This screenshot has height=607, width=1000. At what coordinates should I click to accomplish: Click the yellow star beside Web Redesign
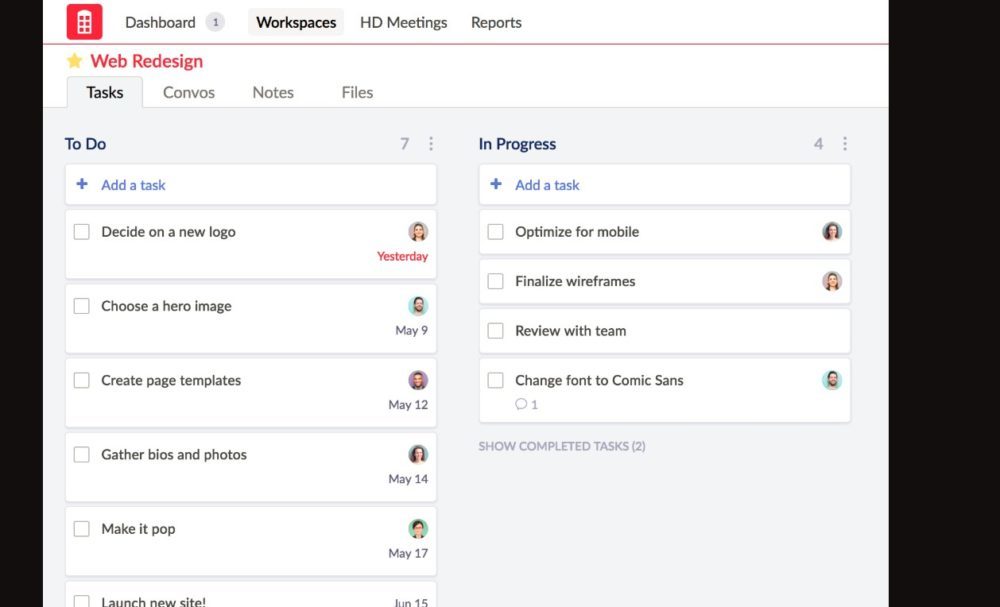coord(75,62)
